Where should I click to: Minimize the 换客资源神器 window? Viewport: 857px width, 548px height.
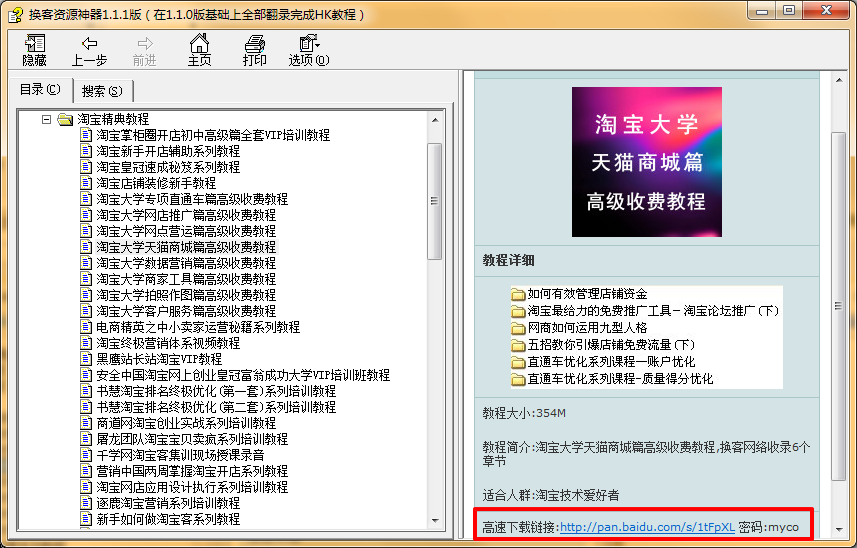(762, 11)
